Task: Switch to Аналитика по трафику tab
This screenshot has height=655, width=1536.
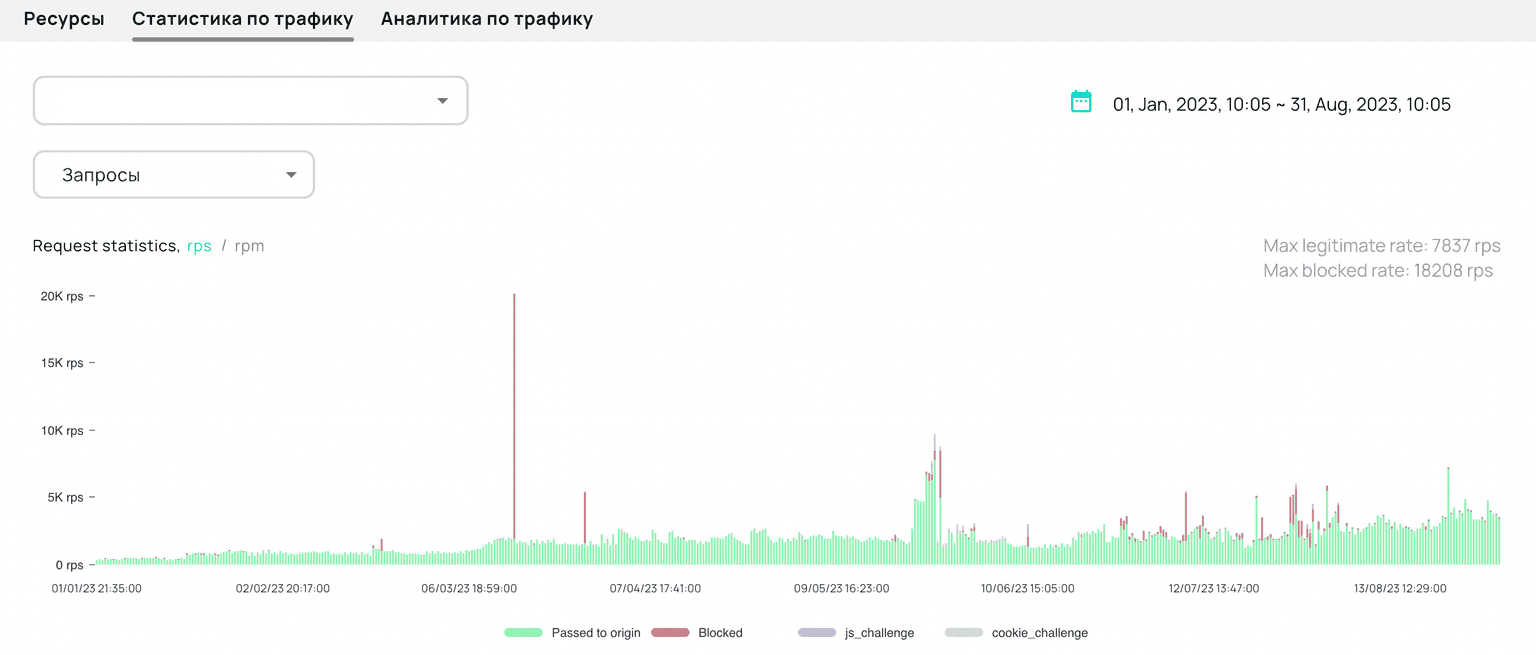Action: coord(487,19)
